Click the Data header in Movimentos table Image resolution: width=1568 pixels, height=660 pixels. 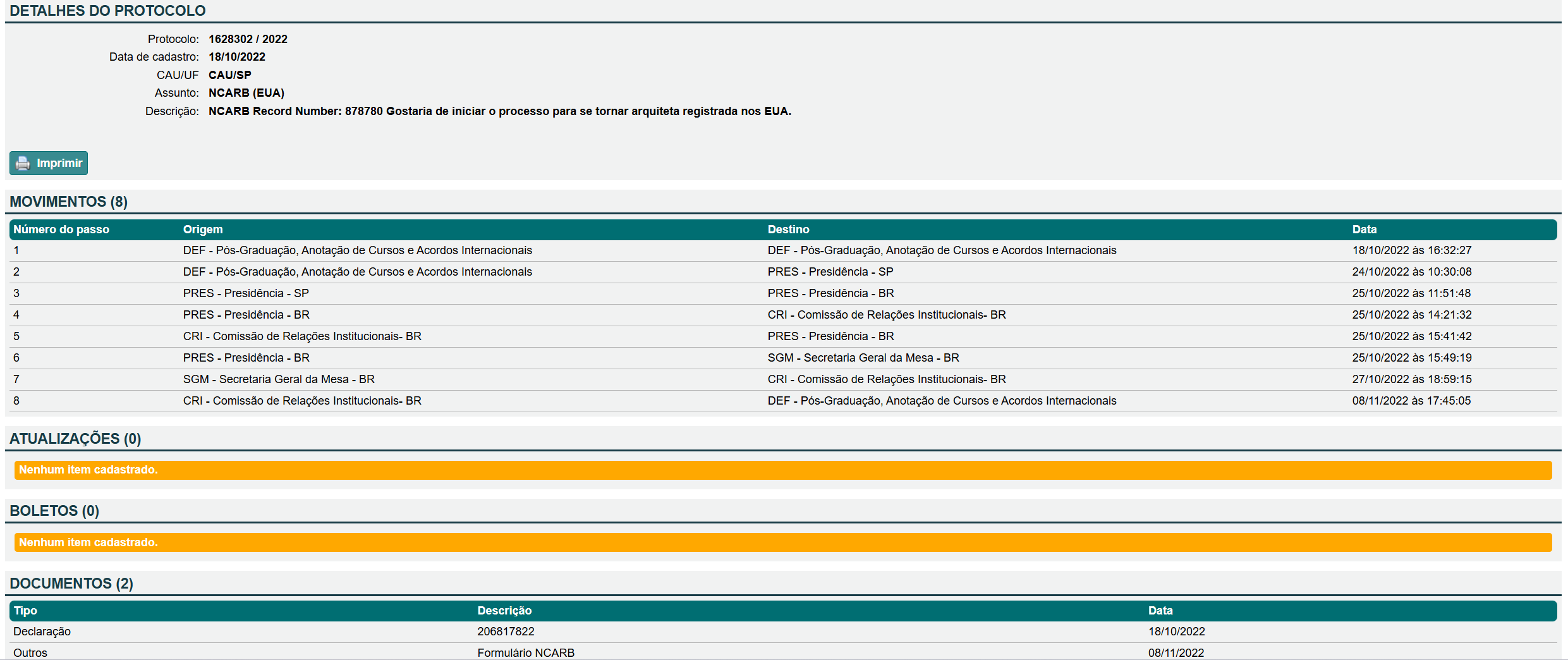pyautogui.click(x=1364, y=229)
